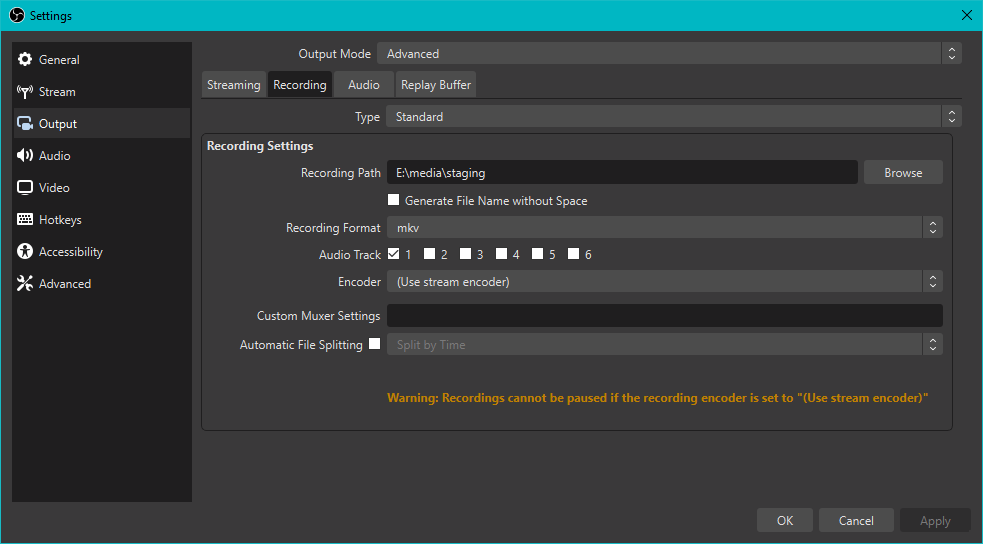Open Hotkeys via keyboard icon
Screen dimensions: 983x544
(x=25, y=220)
